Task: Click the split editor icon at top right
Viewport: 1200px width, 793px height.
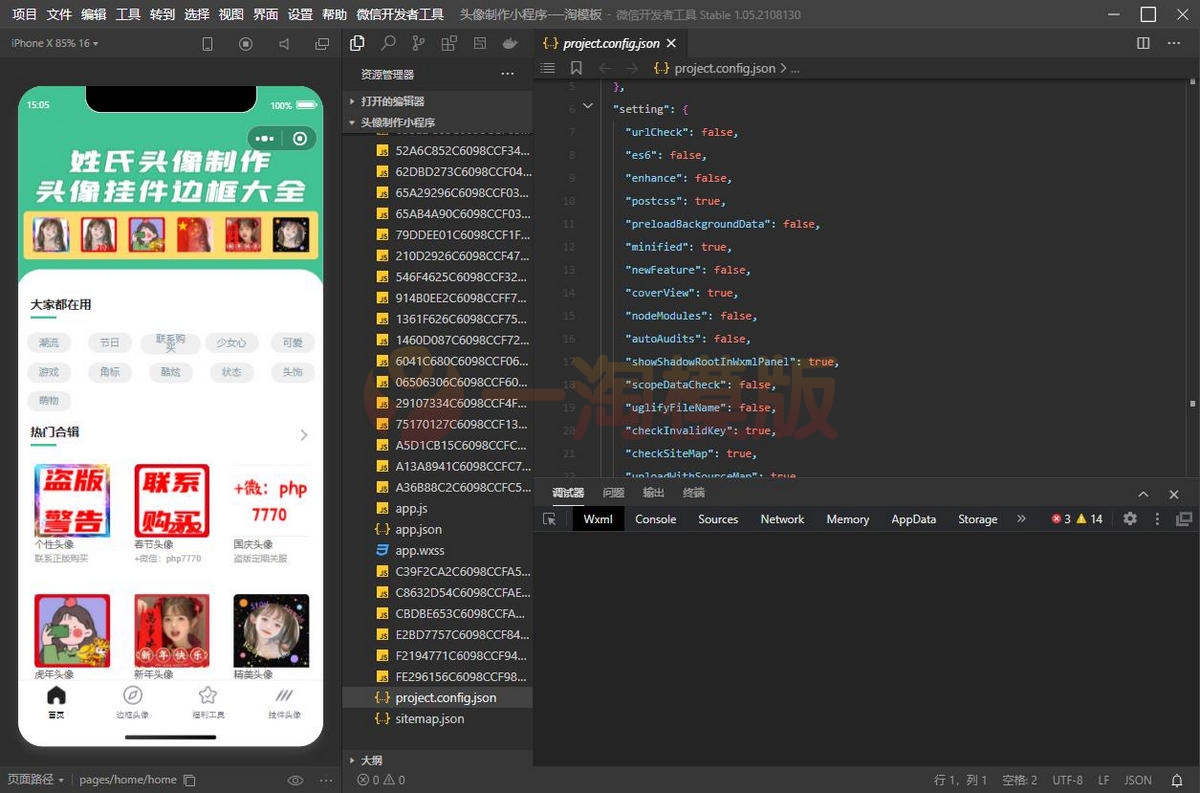Action: (x=1142, y=43)
